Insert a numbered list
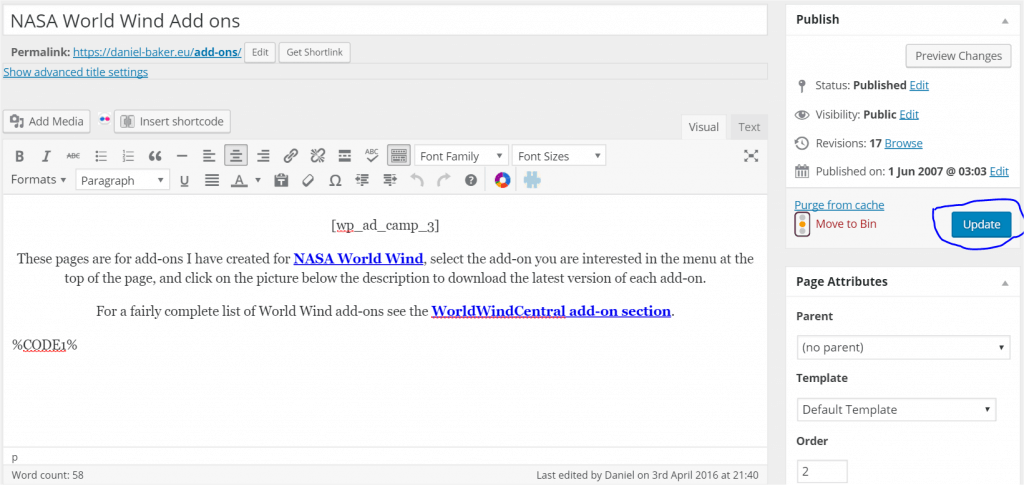Image resolution: width=1024 pixels, height=485 pixels. point(128,156)
